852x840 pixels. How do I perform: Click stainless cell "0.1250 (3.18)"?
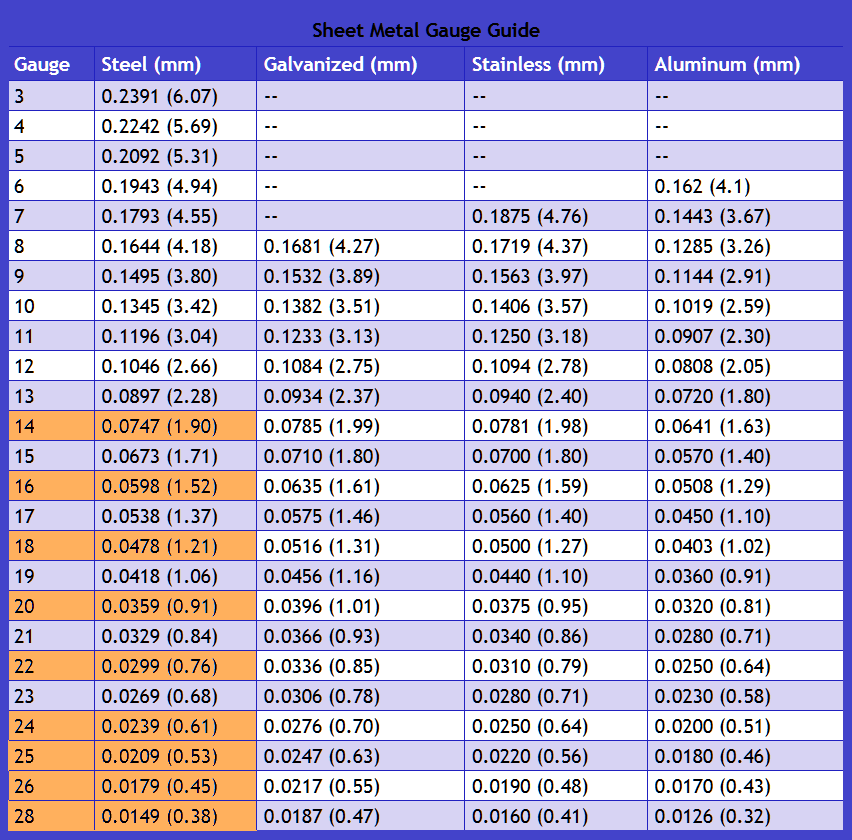556,336
